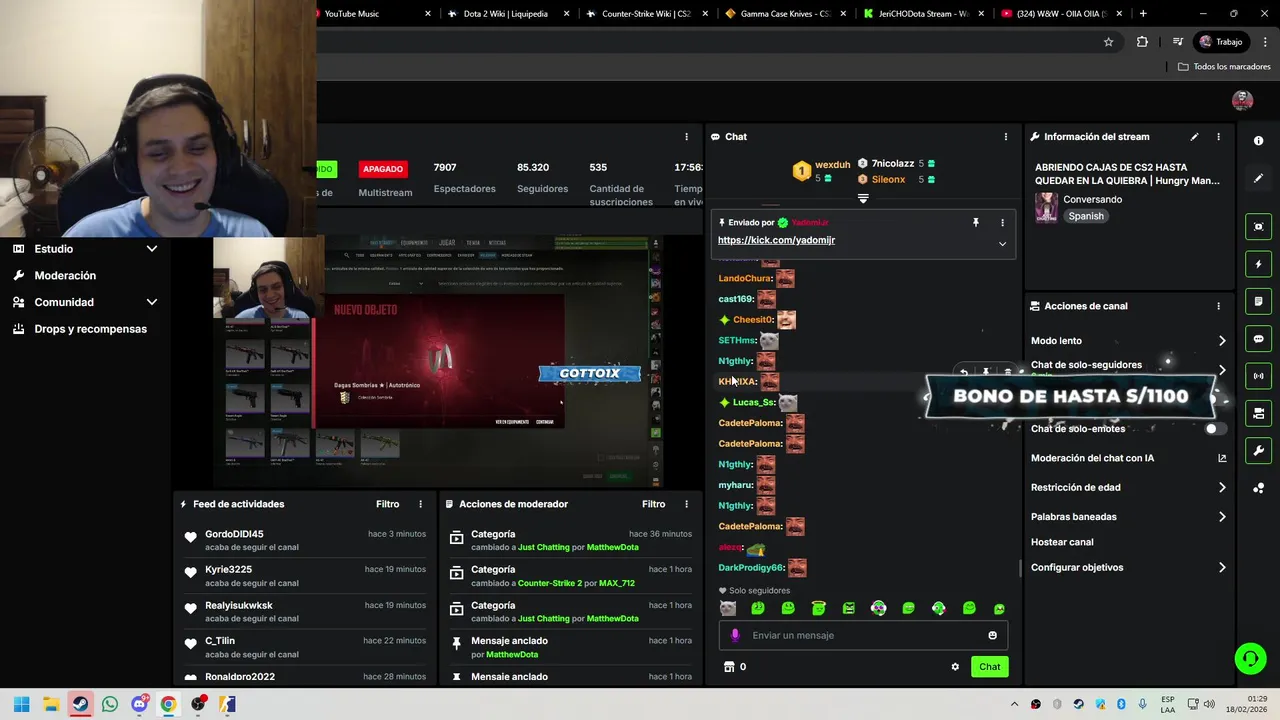Image resolution: width=1280 pixels, height=720 pixels.
Task: Click GordoDIDI45 in activity feed
Action: click(x=234, y=534)
